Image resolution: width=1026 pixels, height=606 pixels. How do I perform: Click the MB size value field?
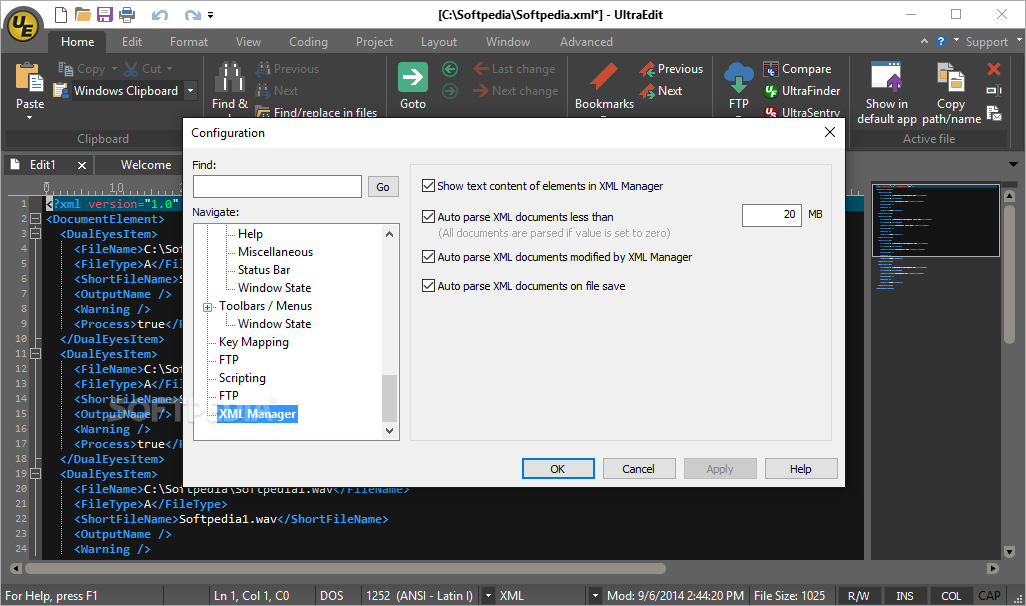coord(771,215)
